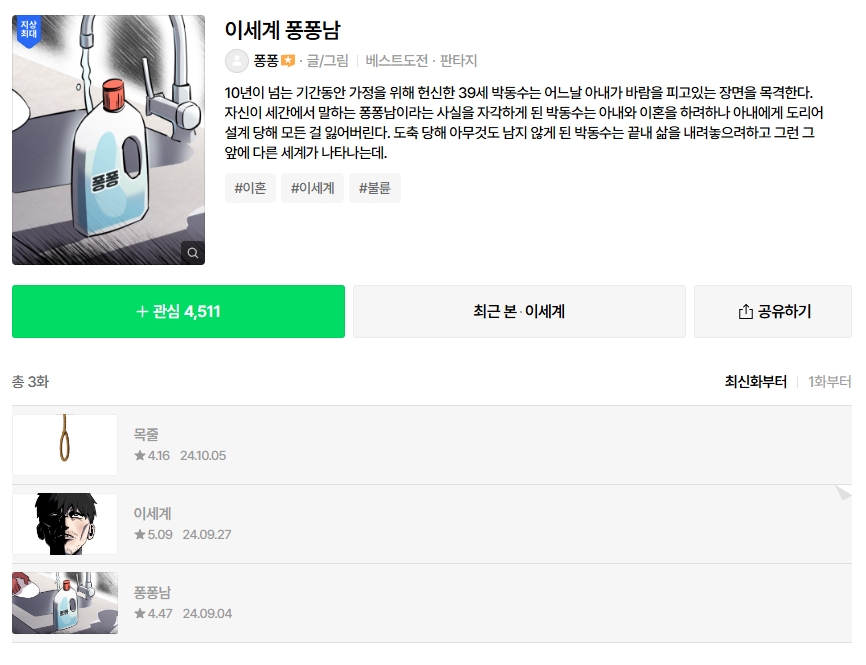
Task: Click the share icon in 공유하기
Action: point(745,312)
